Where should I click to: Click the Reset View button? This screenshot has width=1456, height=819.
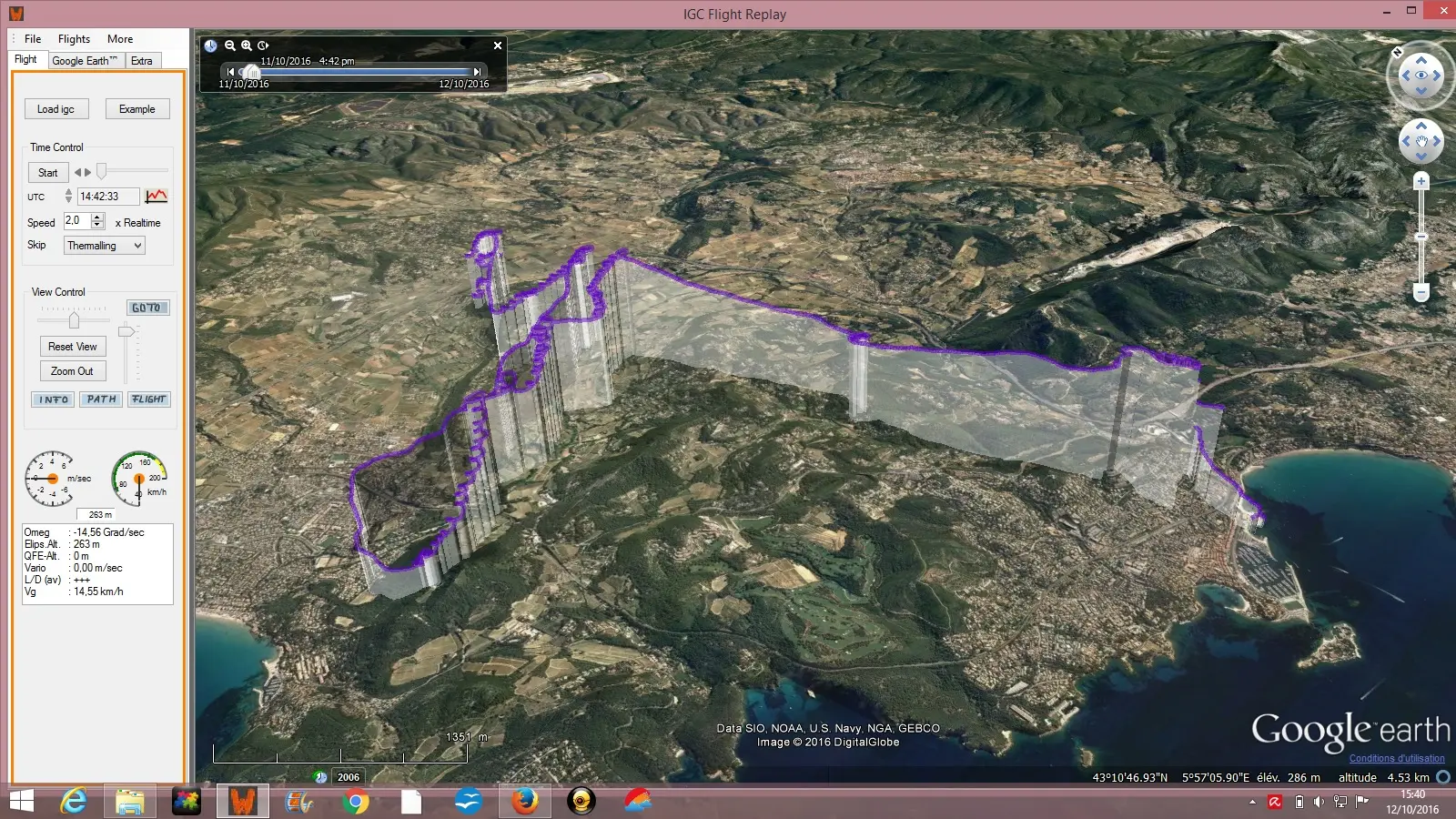tap(73, 347)
